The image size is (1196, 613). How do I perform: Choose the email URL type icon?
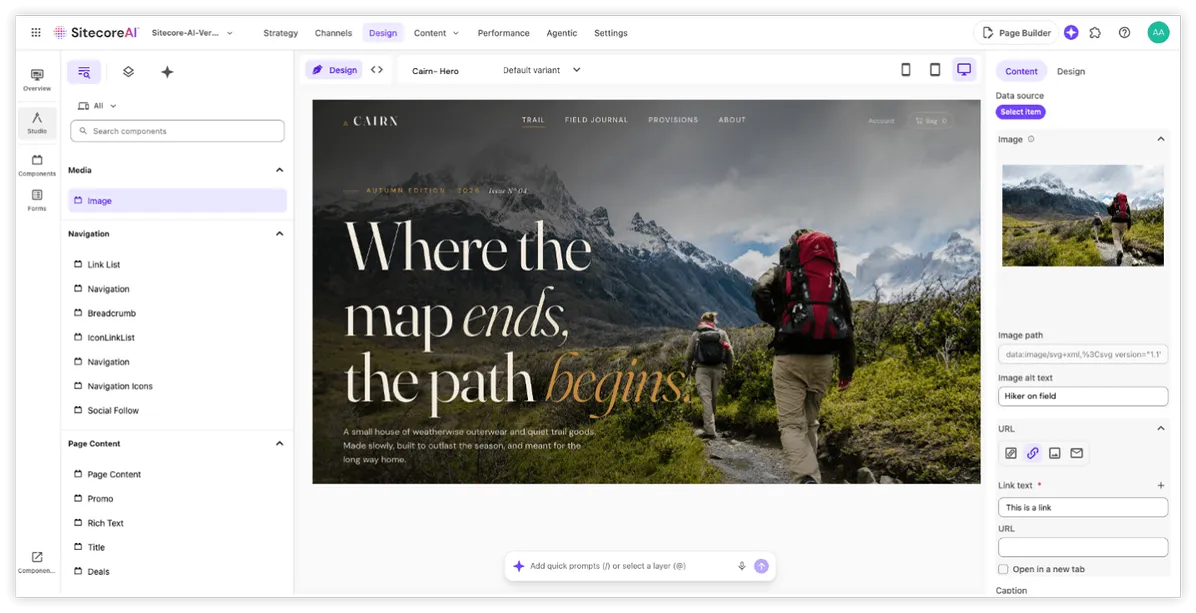(1076, 453)
